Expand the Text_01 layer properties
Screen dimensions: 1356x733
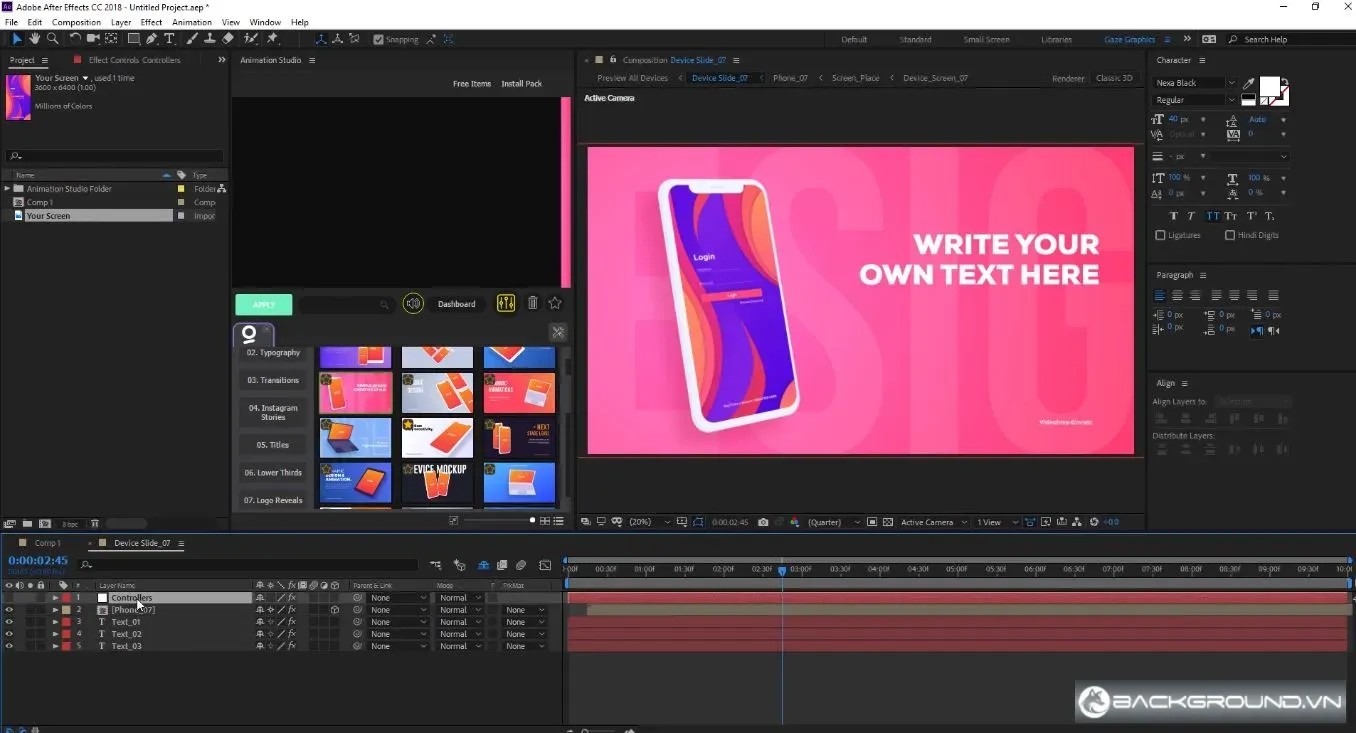(x=56, y=622)
